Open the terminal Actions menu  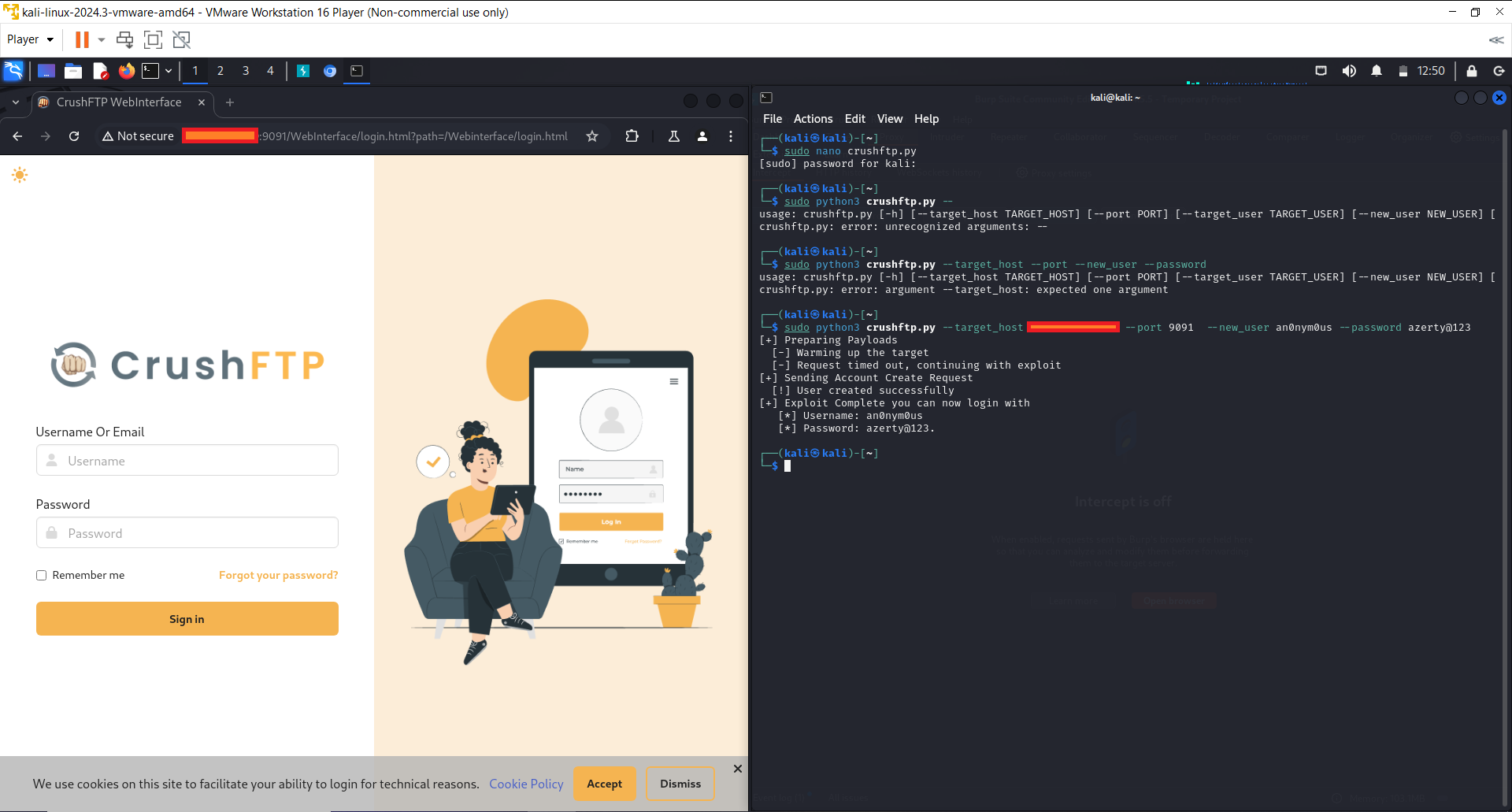[x=813, y=119]
